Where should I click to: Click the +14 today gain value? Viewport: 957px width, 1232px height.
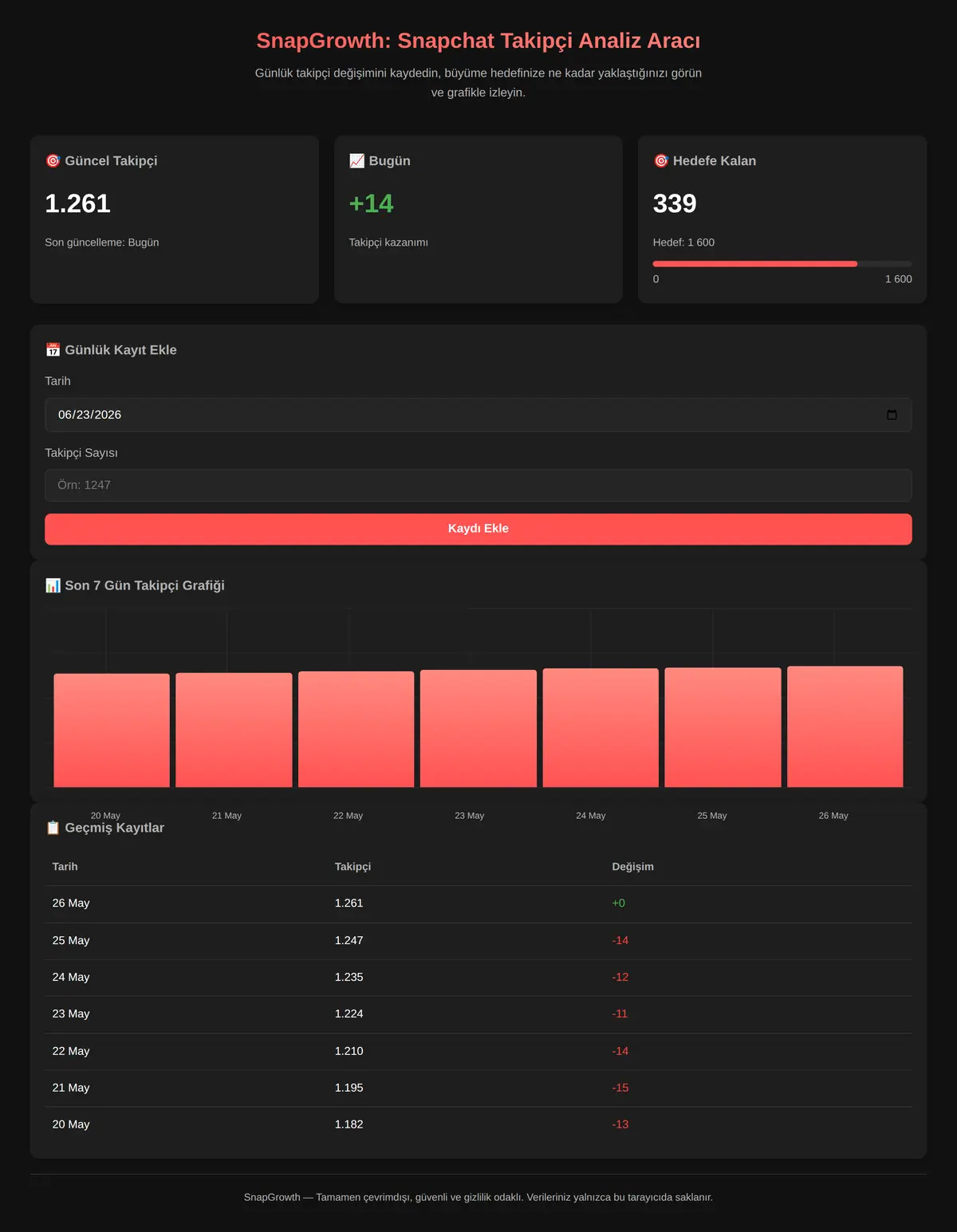(372, 204)
